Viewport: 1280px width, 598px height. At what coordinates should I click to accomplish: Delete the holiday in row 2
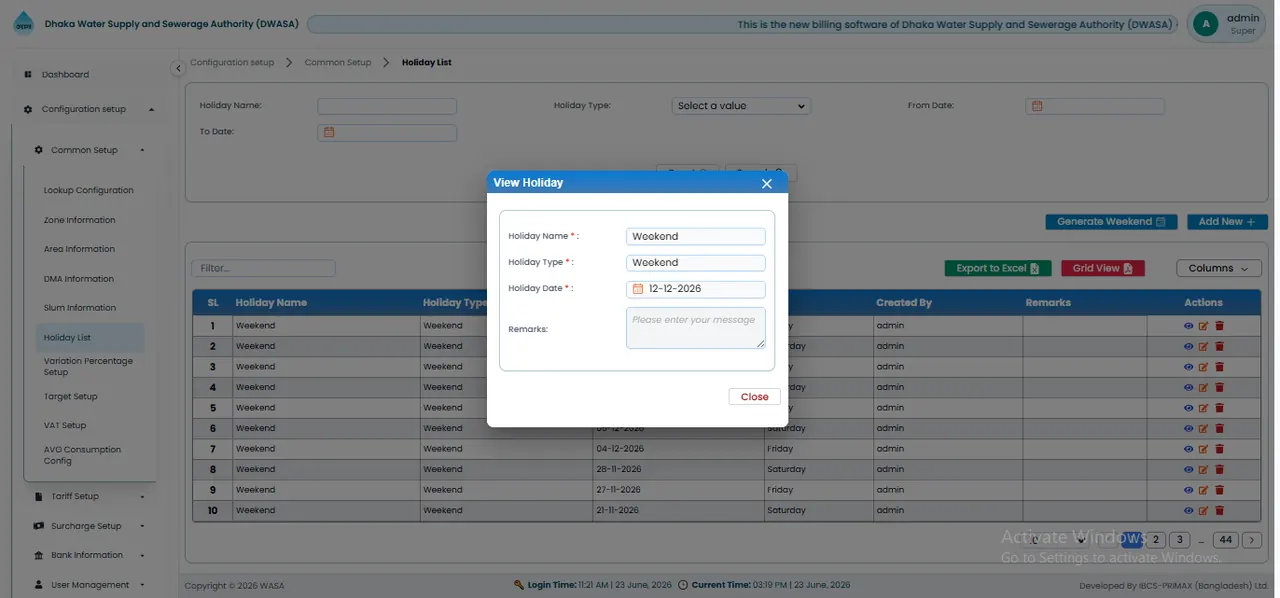(1219, 346)
